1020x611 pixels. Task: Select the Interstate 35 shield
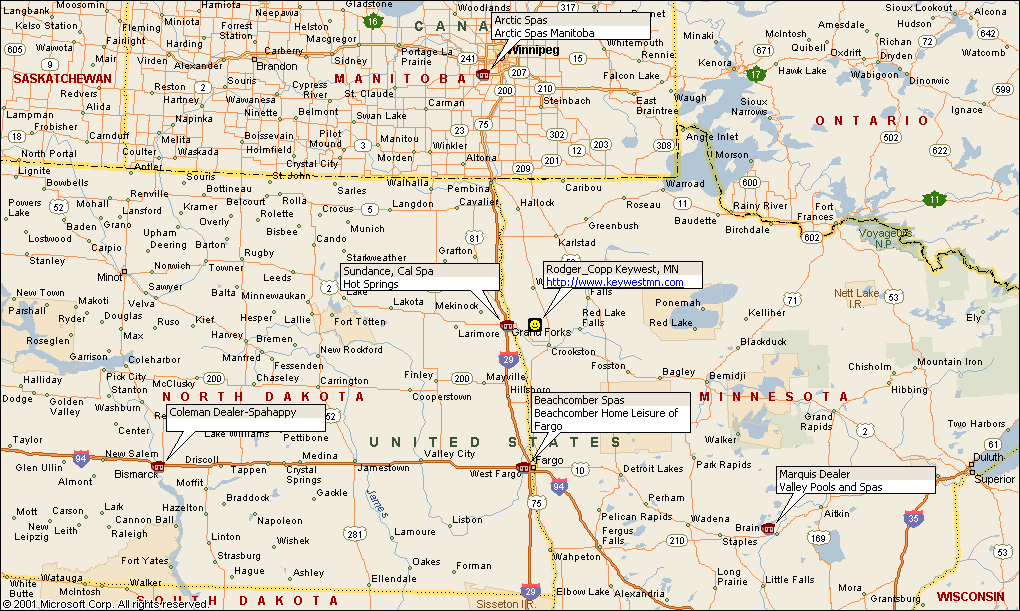point(913,519)
